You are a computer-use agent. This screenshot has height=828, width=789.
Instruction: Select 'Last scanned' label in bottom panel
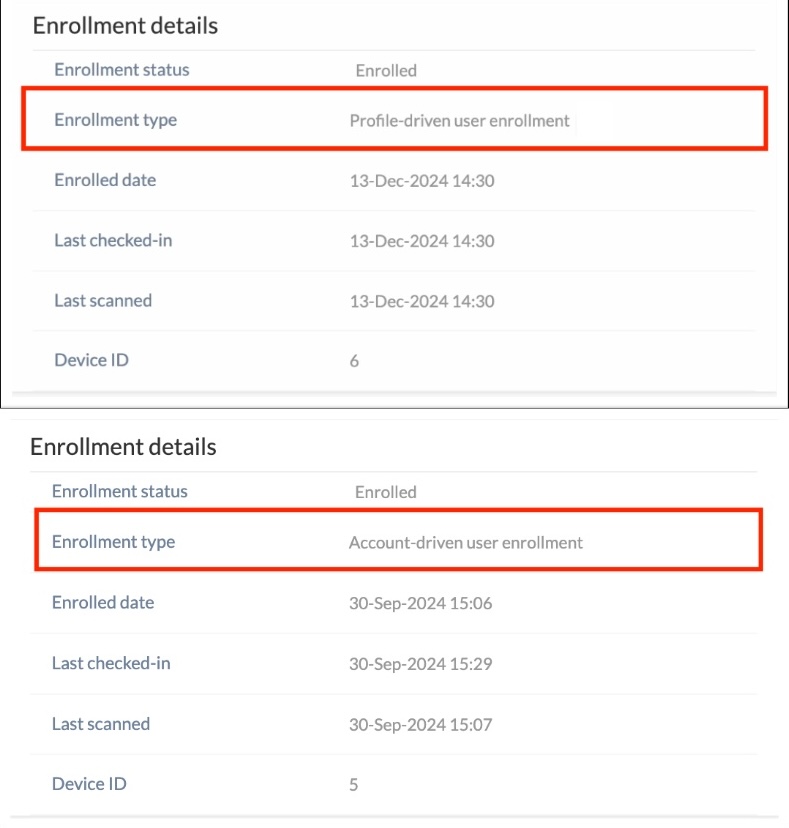click(x=101, y=724)
